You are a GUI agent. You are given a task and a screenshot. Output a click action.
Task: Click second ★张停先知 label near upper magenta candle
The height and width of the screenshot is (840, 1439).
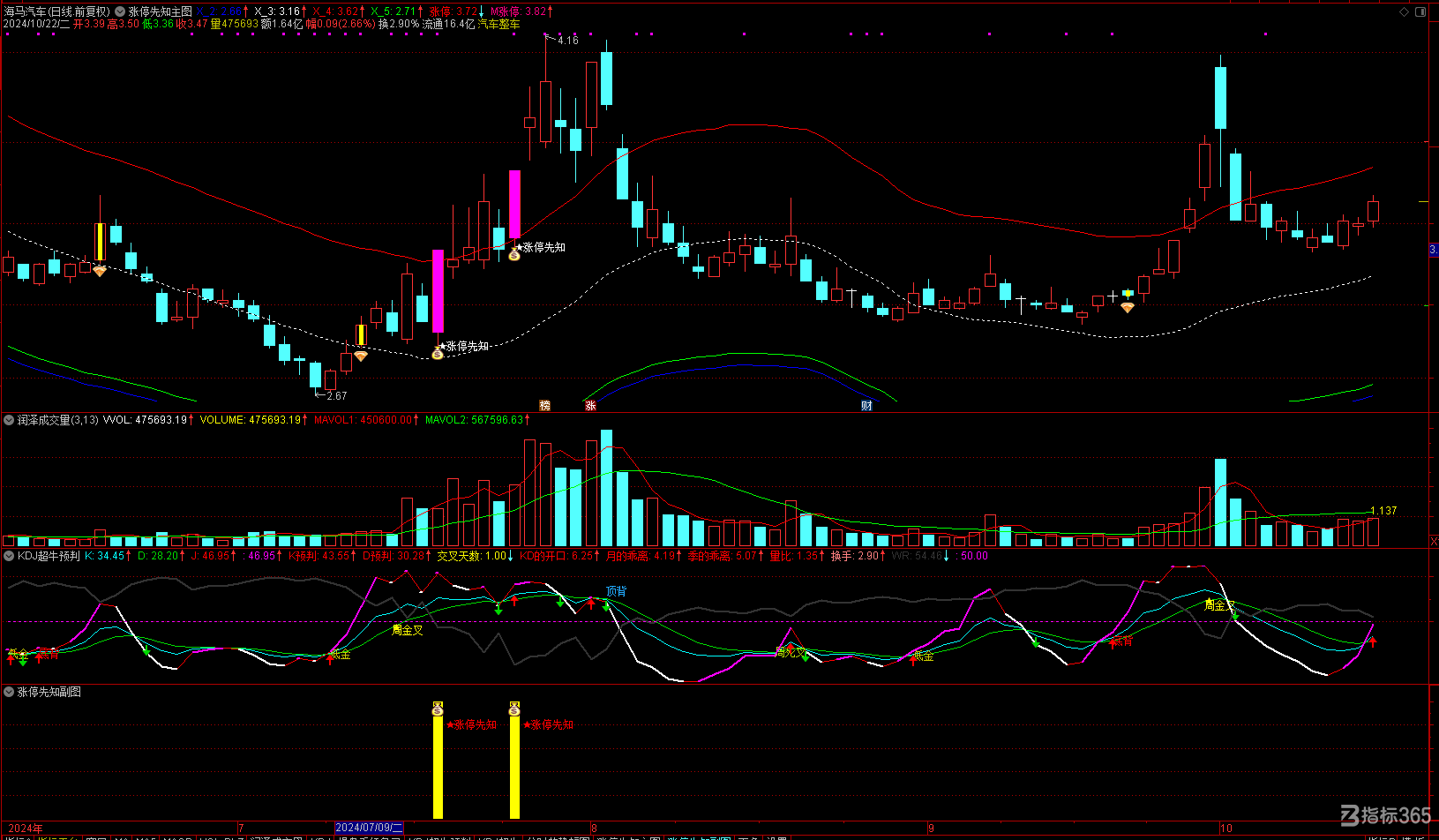point(541,248)
